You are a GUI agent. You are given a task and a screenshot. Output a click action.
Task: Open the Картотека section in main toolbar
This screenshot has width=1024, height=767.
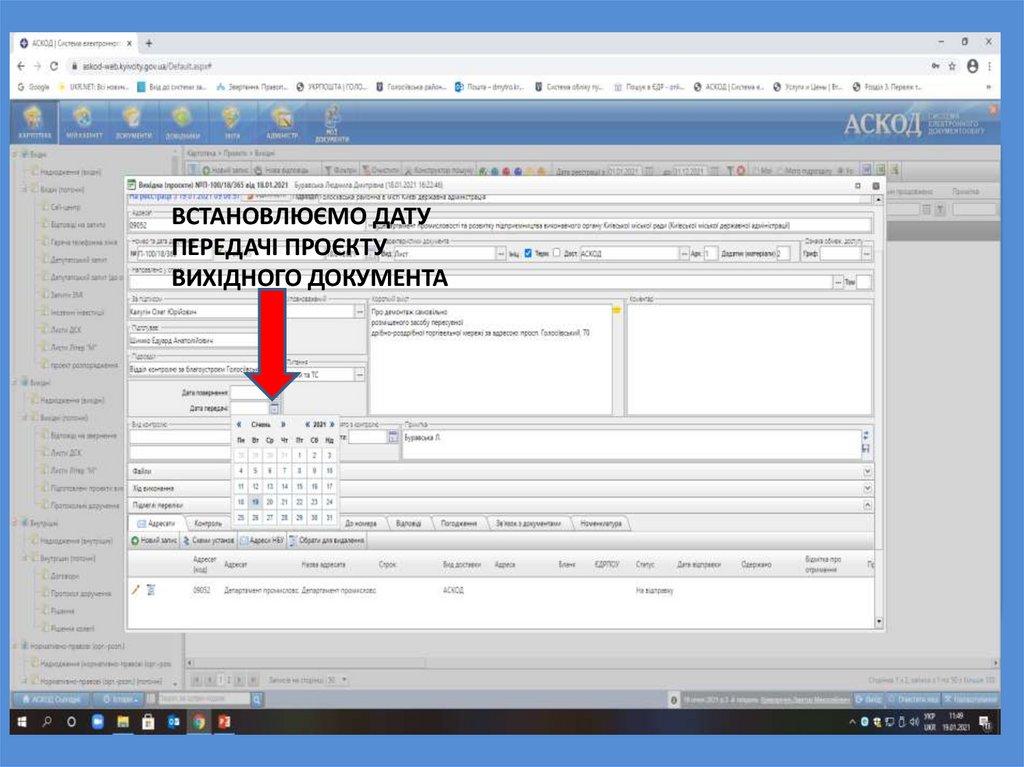pyautogui.click(x=34, y=123)
